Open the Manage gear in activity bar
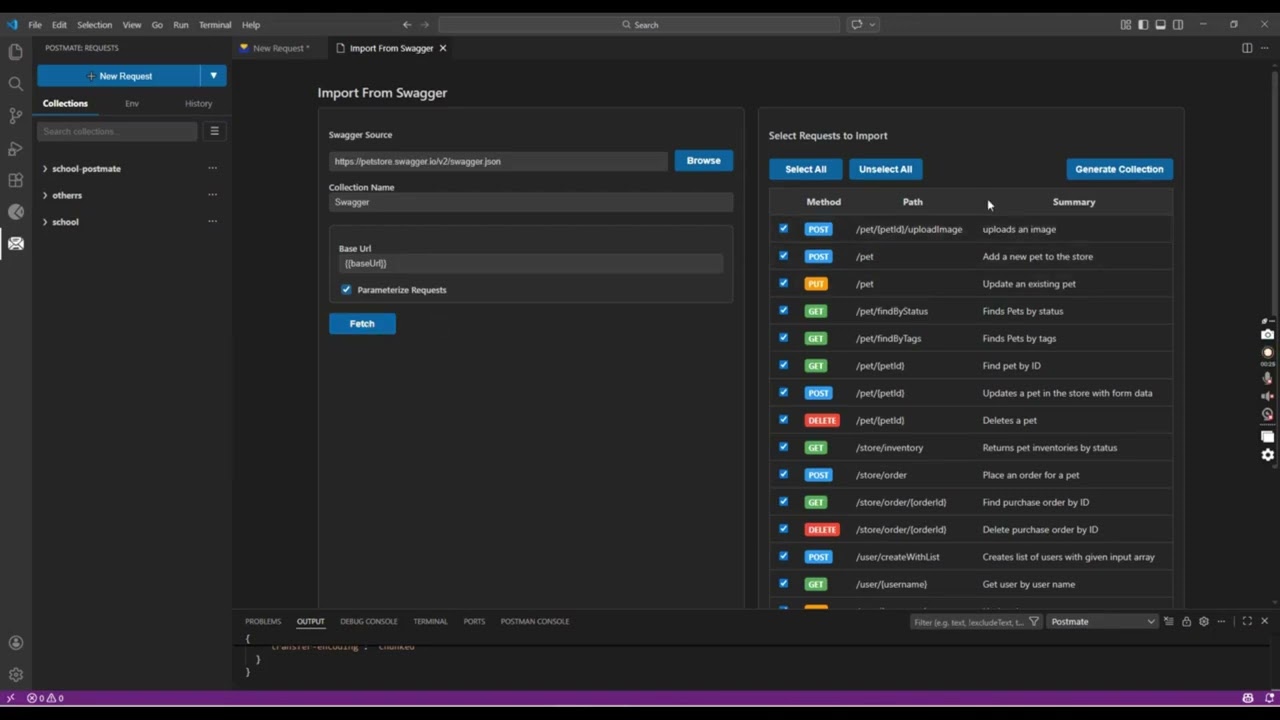 (15, 675)
